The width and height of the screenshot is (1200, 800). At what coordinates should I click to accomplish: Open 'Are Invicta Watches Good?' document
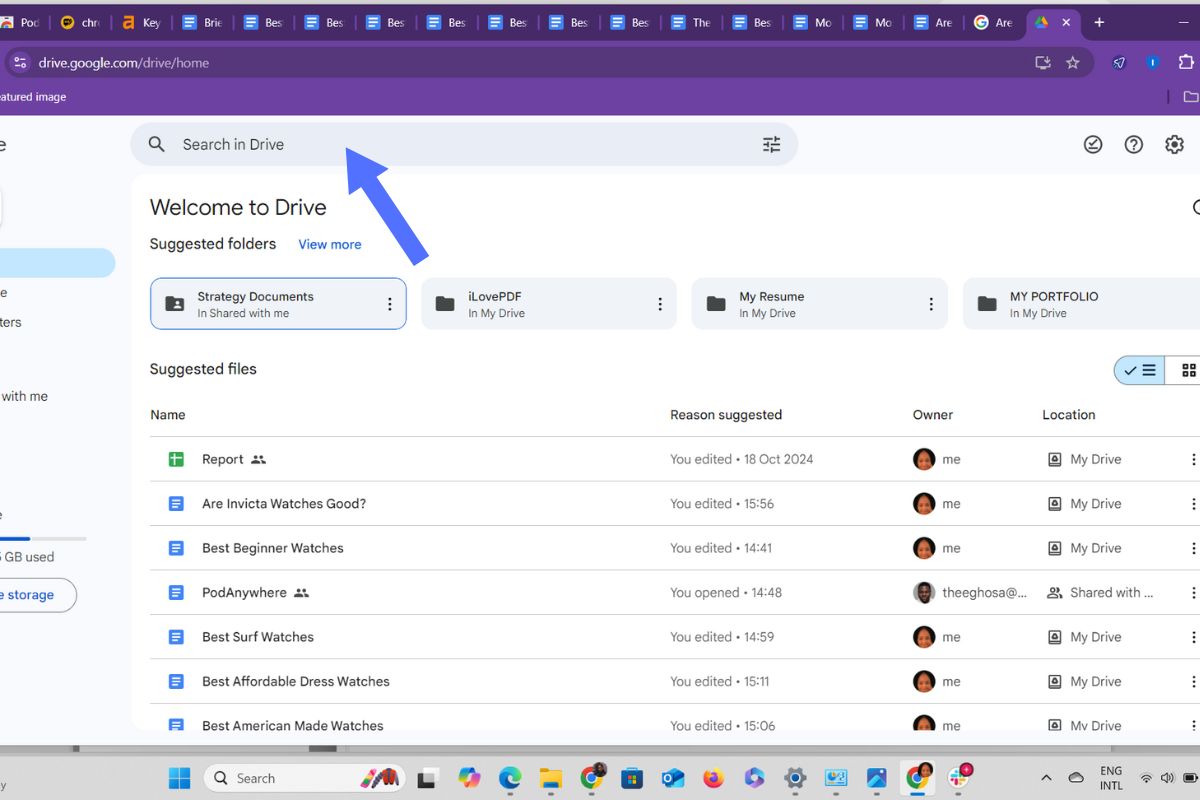(284, 504)
